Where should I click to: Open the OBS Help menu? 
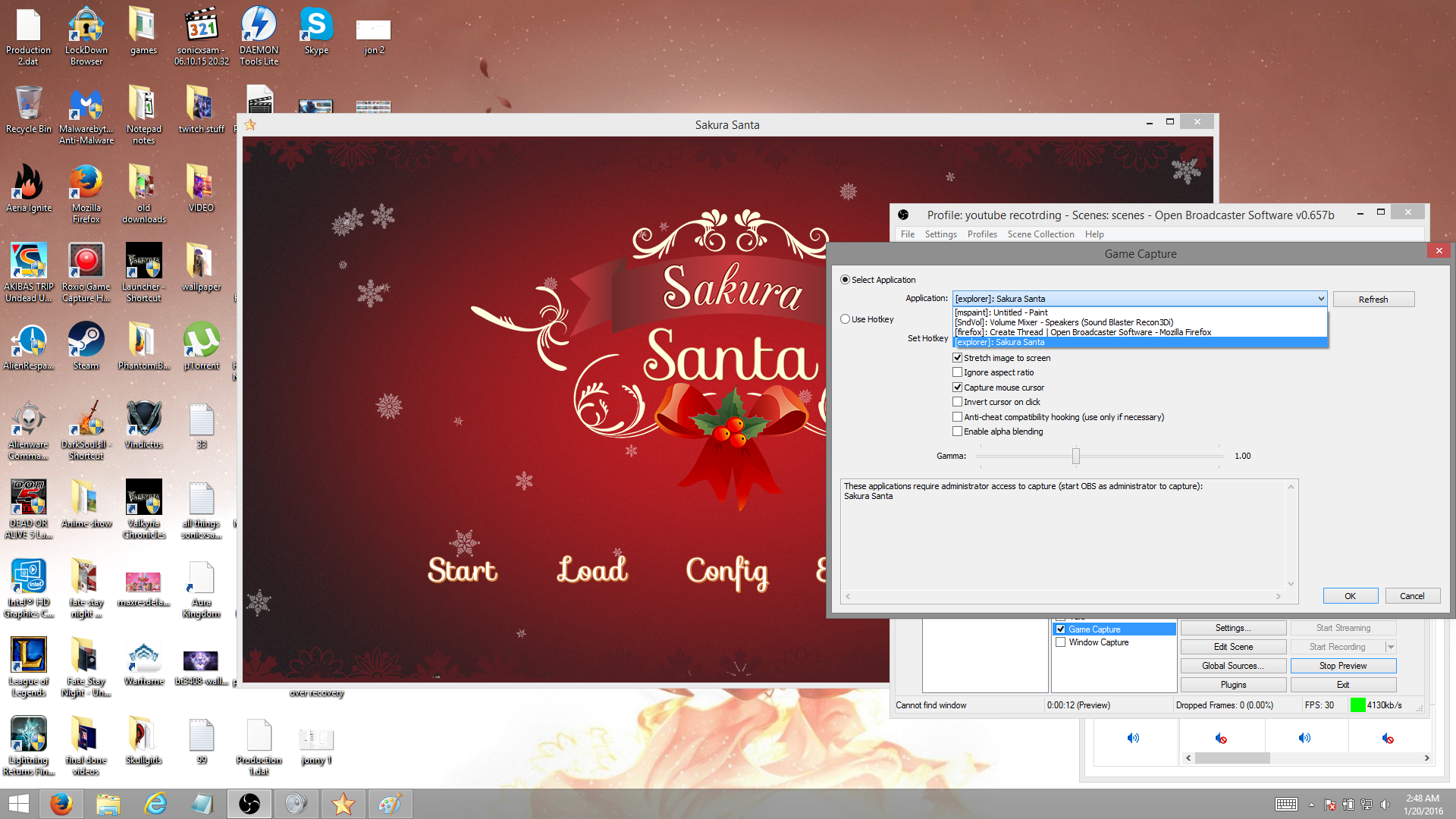click(1094, 234)
